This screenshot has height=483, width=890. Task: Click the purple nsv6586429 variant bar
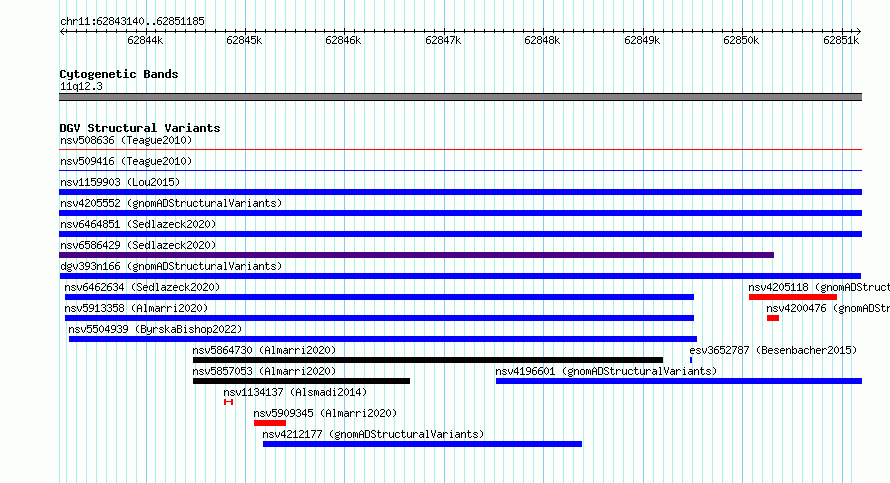[417, 255]
